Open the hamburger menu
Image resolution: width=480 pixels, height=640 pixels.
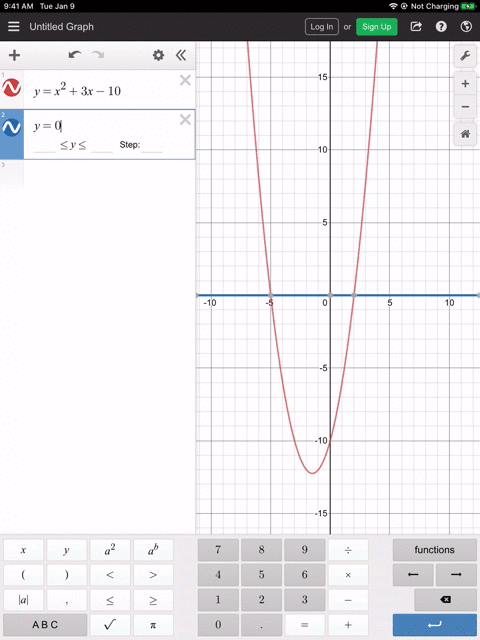point(14,27)
